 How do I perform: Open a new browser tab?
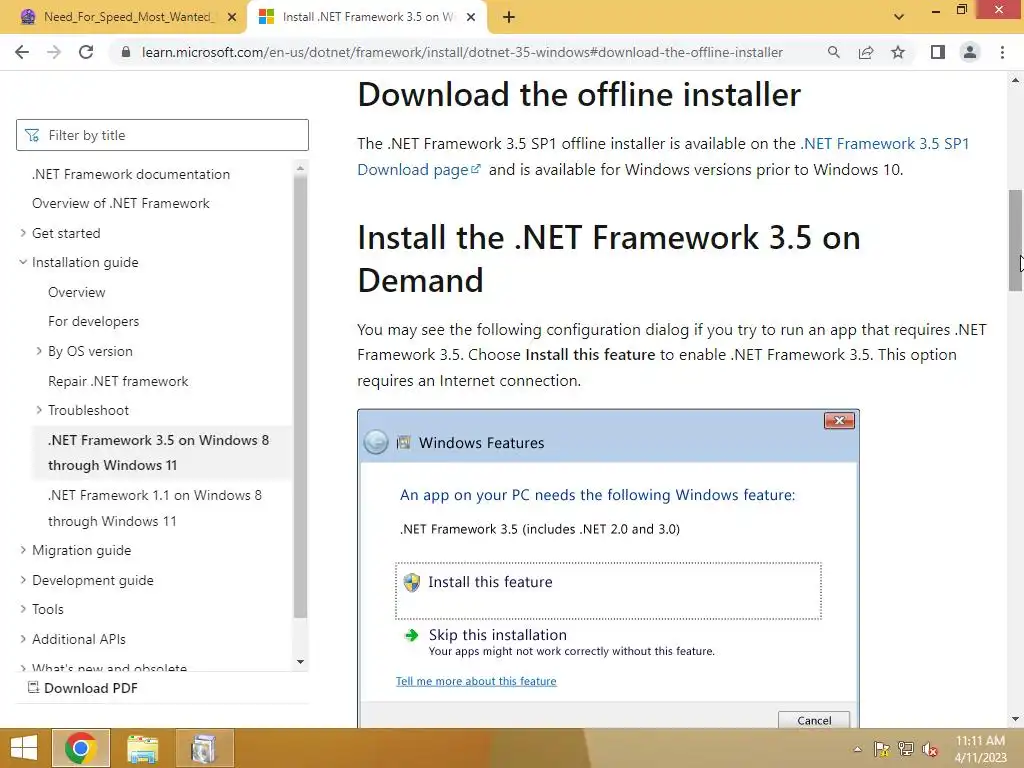(x=509, y=17)
